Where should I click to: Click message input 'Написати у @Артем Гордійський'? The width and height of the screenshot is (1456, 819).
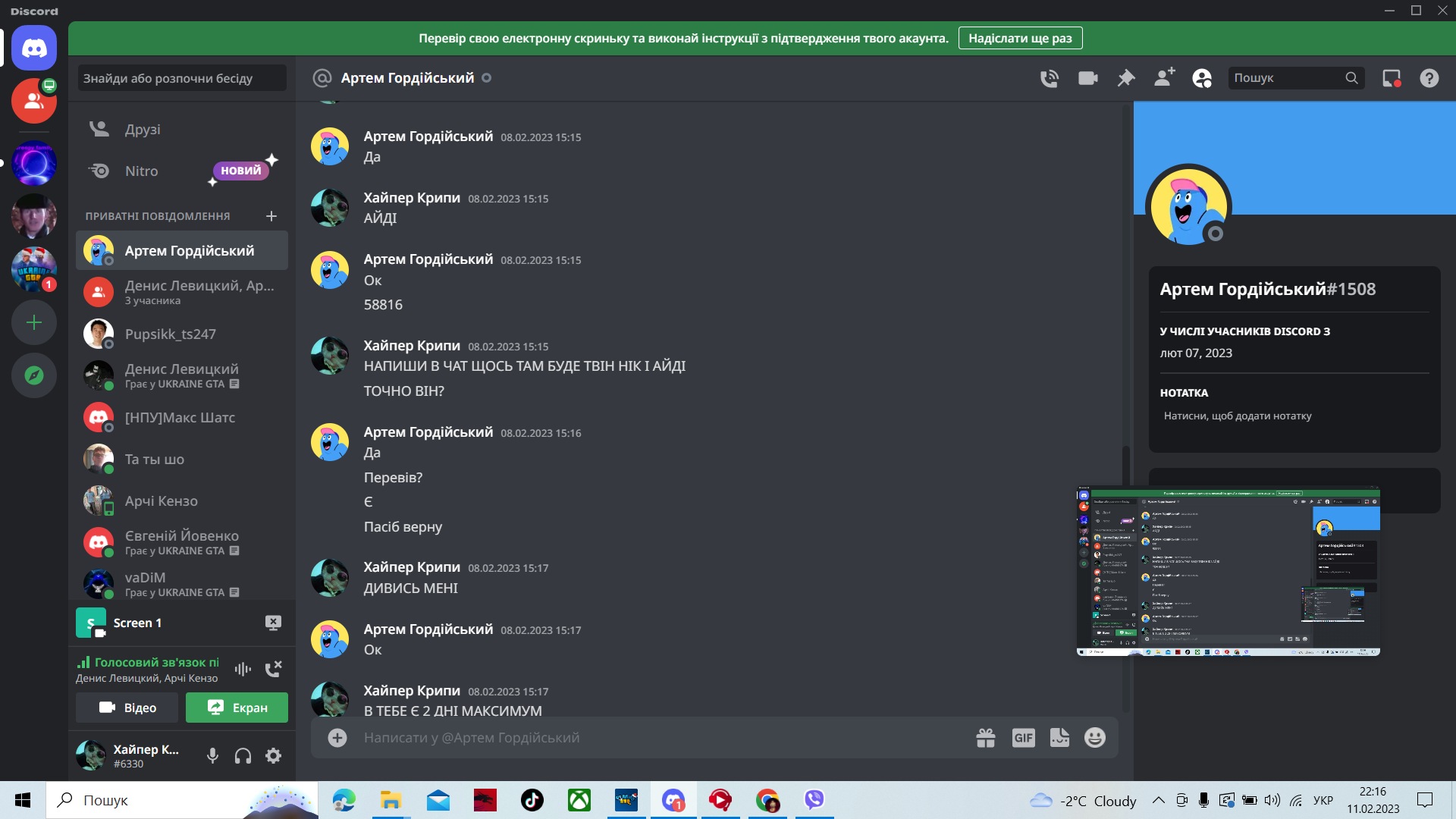pyautogui.click(x=660, y=738)
